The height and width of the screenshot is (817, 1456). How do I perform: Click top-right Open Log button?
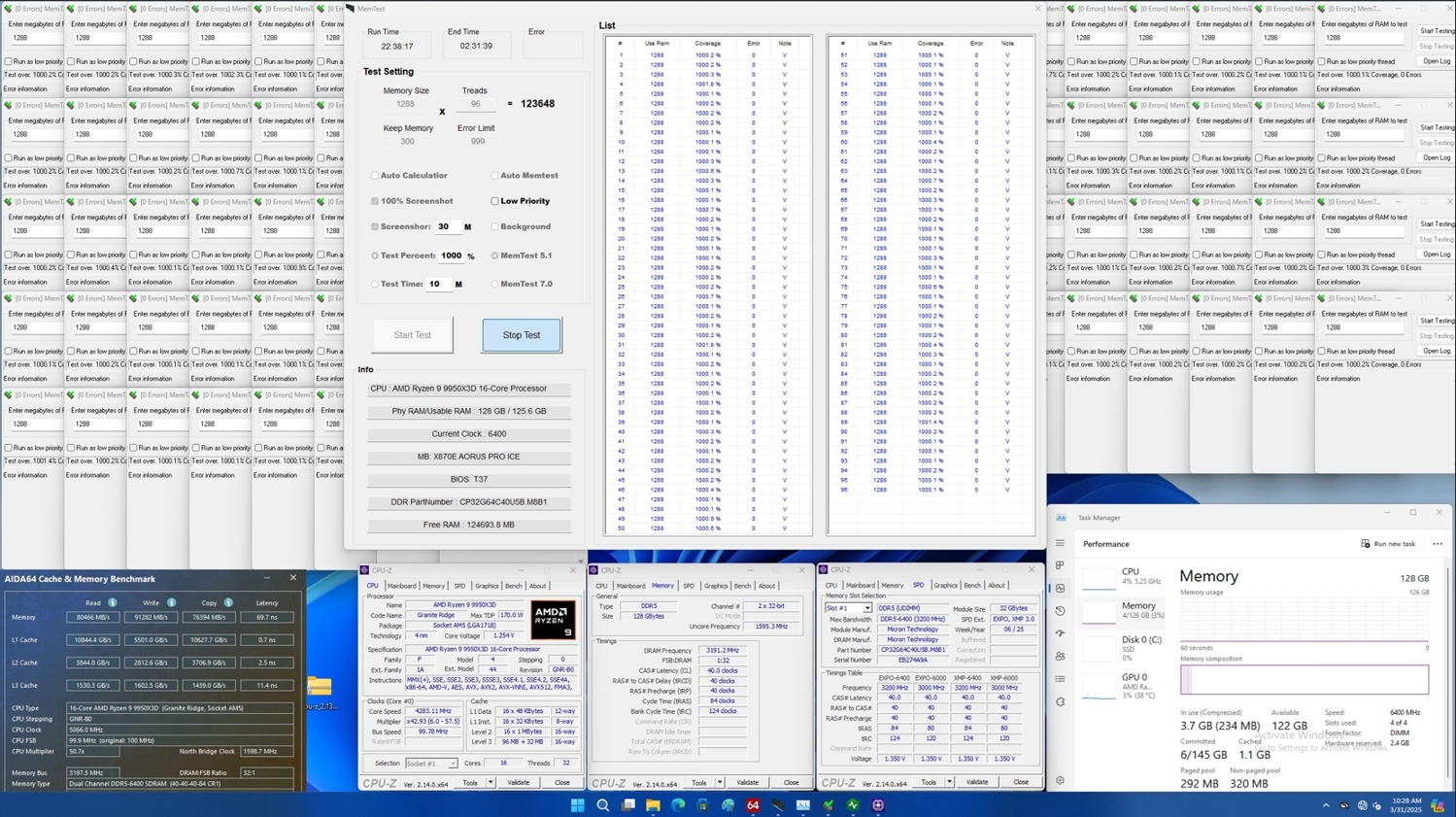point(1436,61)
